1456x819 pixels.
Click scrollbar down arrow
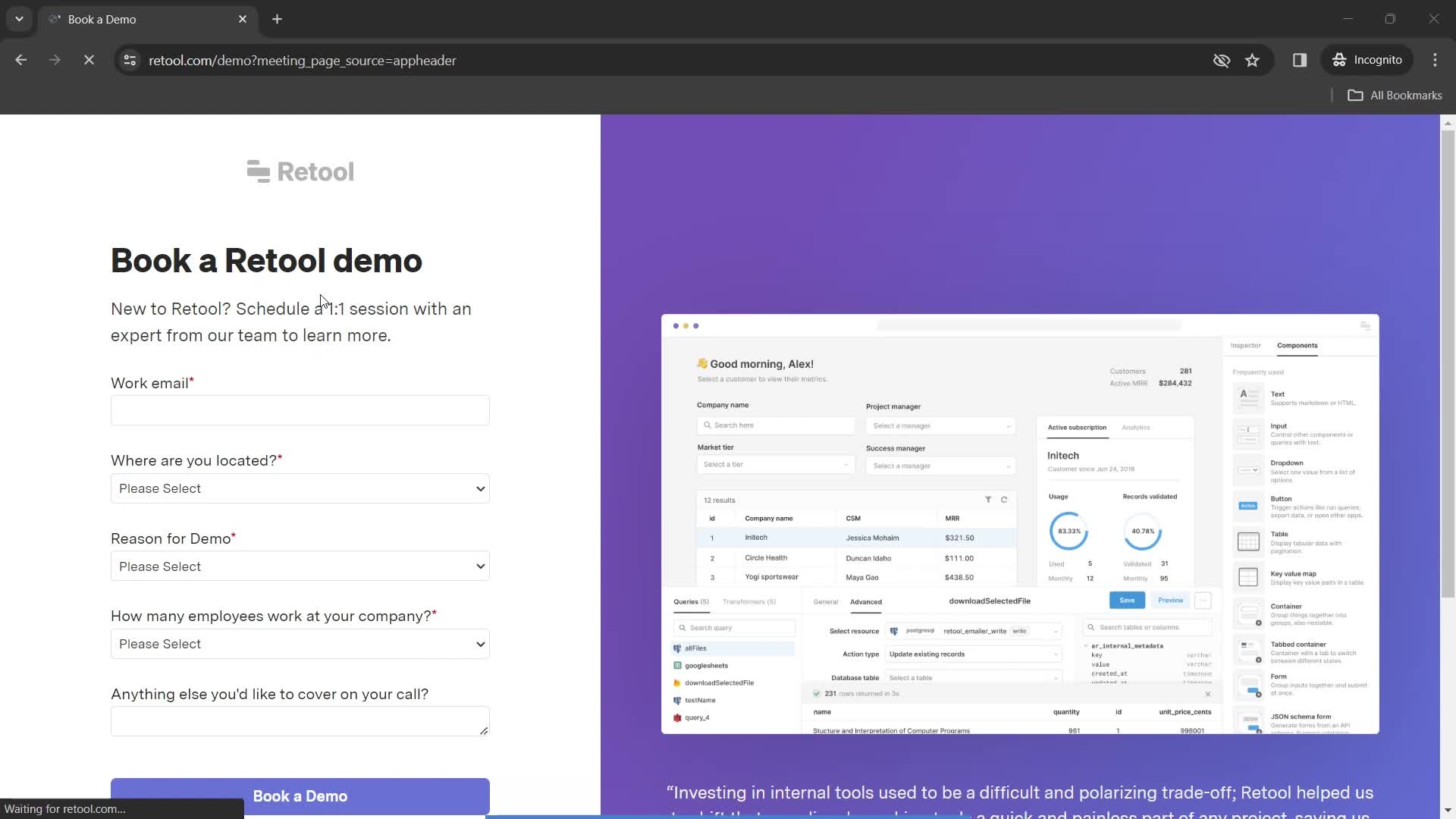point(1448,810)
